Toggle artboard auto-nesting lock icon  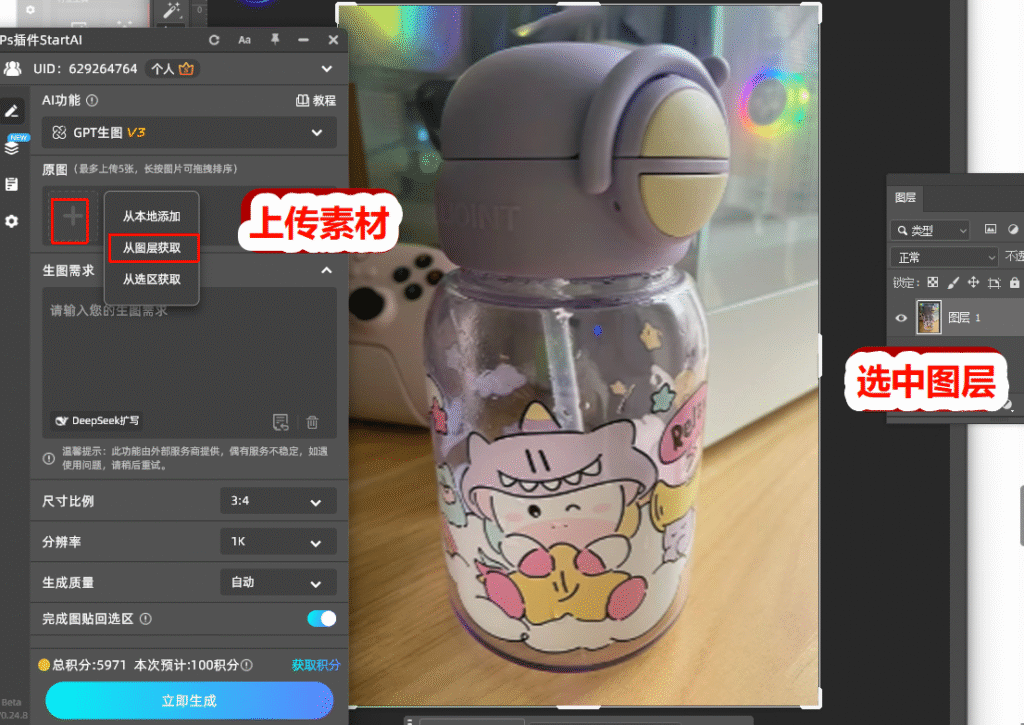click(x=994, y=283)
